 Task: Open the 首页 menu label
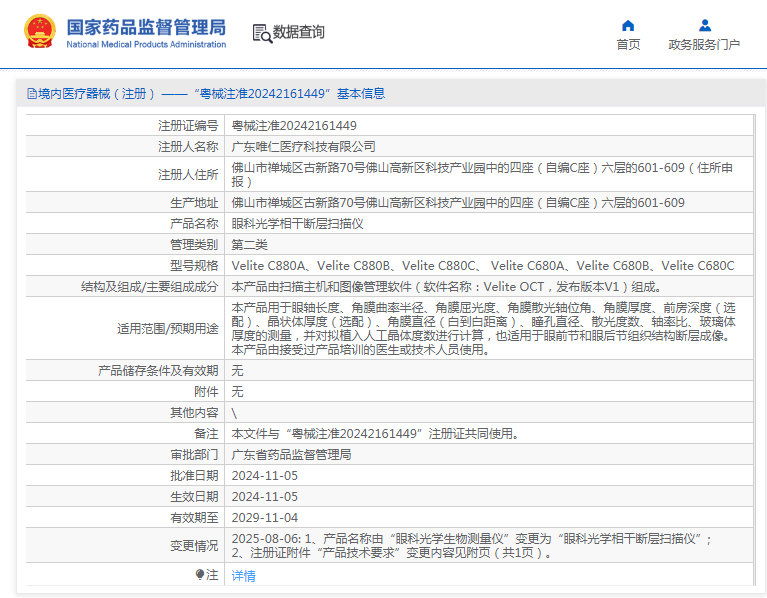click(628, 45)
